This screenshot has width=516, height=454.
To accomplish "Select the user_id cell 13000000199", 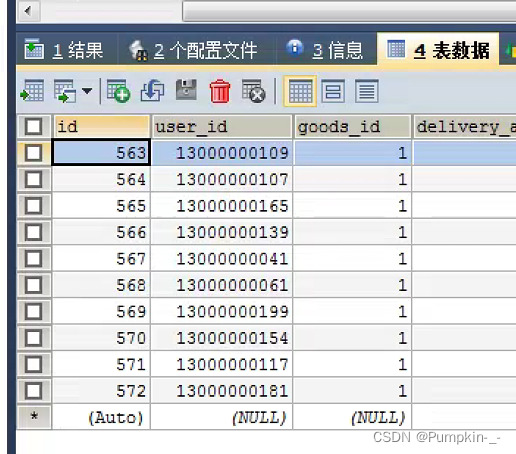I will (222, 312).
